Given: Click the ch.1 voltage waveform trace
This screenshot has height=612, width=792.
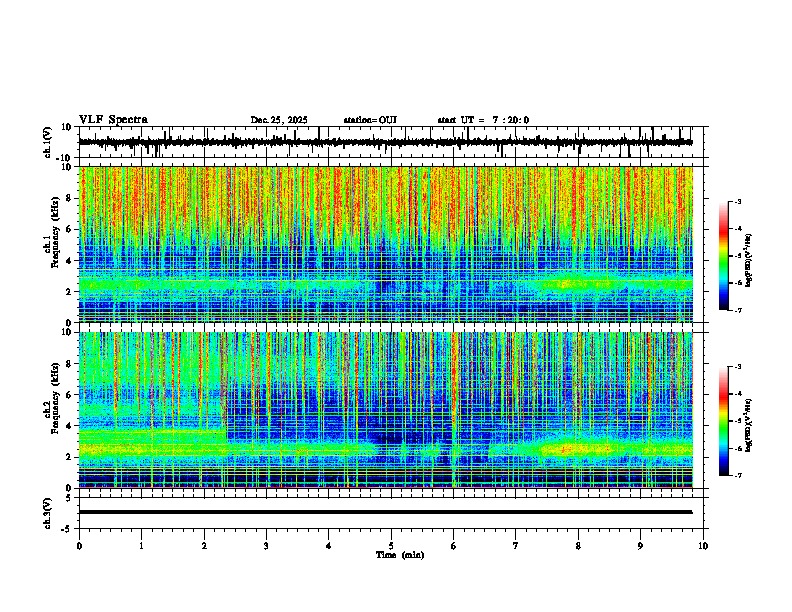Looking at the screenshot, I should click(x=385, y=142).
